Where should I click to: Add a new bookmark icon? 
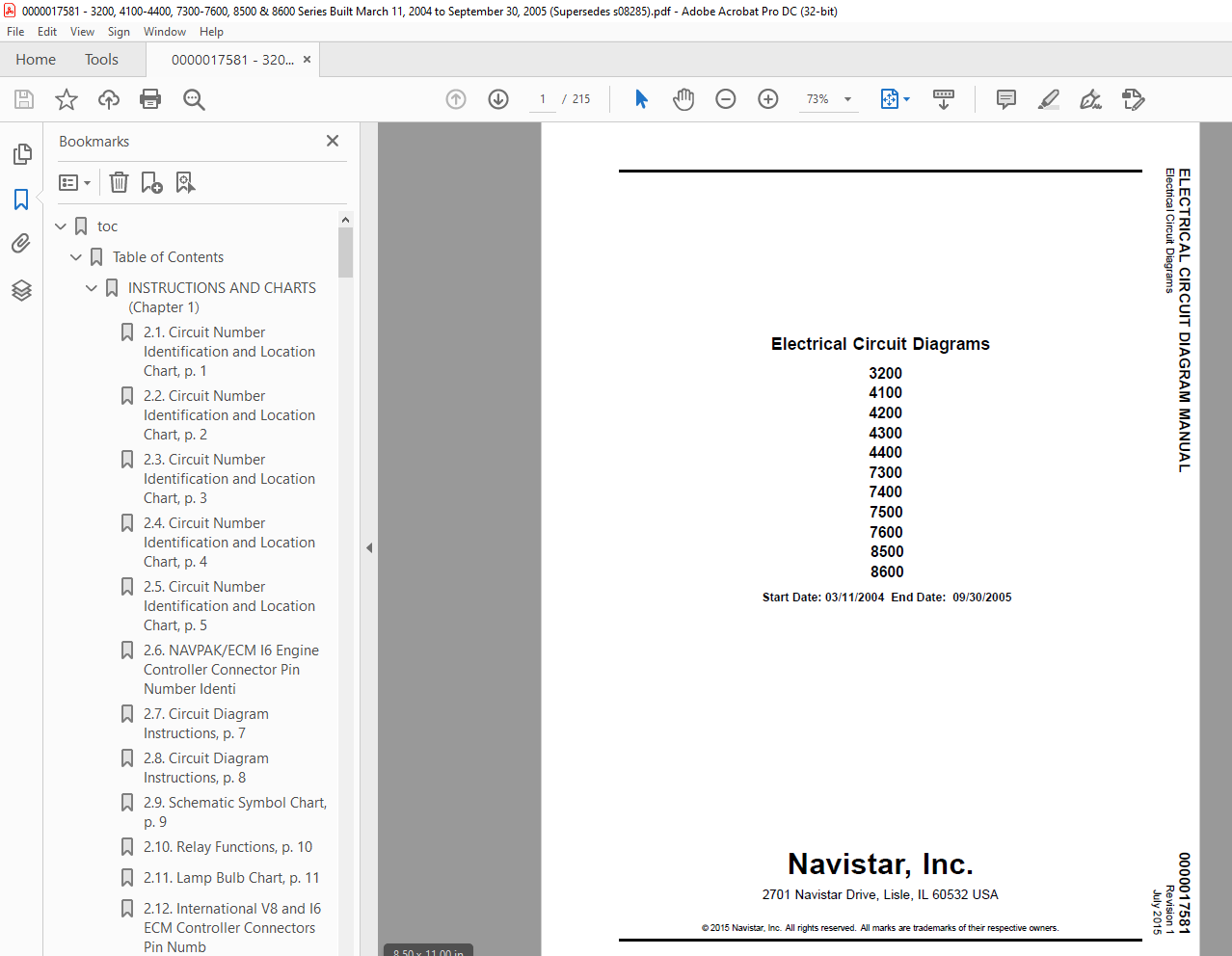[x=151, y=182]
